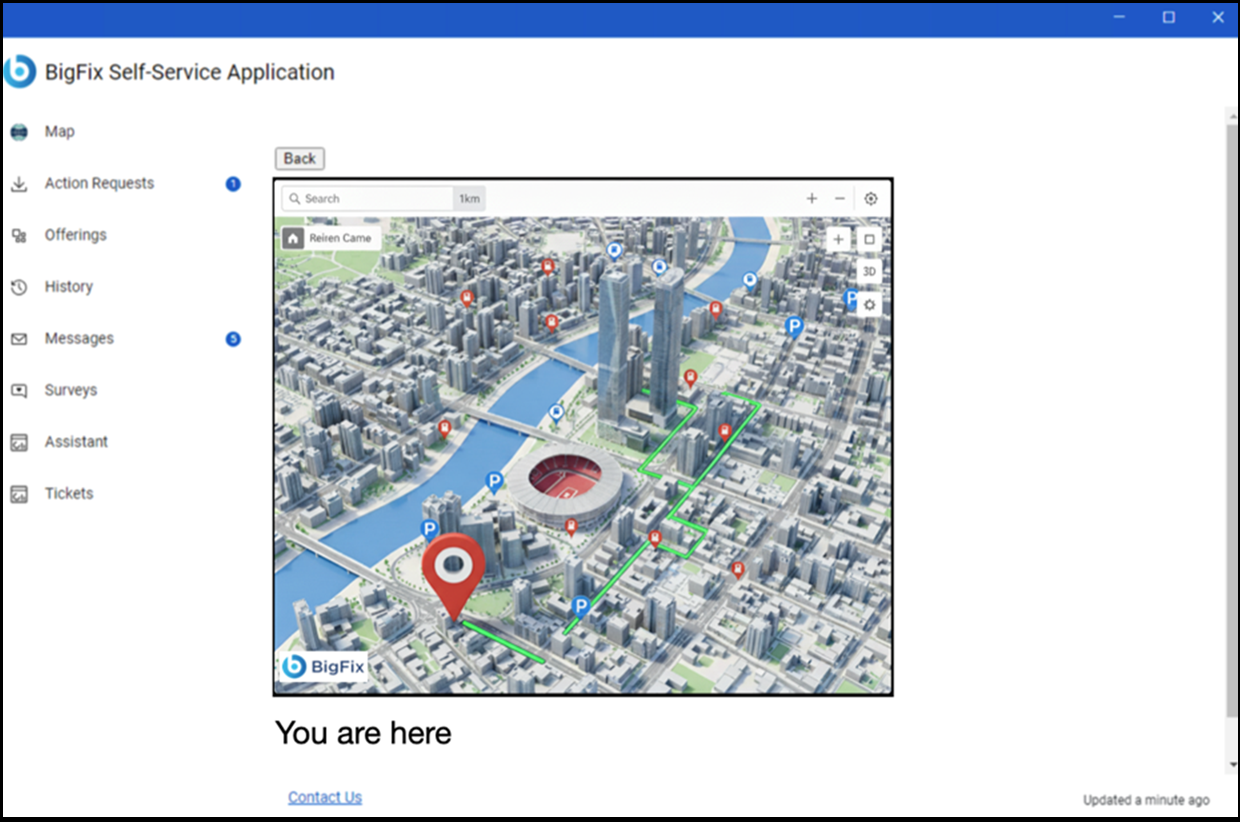1240x822 pixels.
Task: Open Action Requests from the sidebar
Action: (x=99, y=183)
